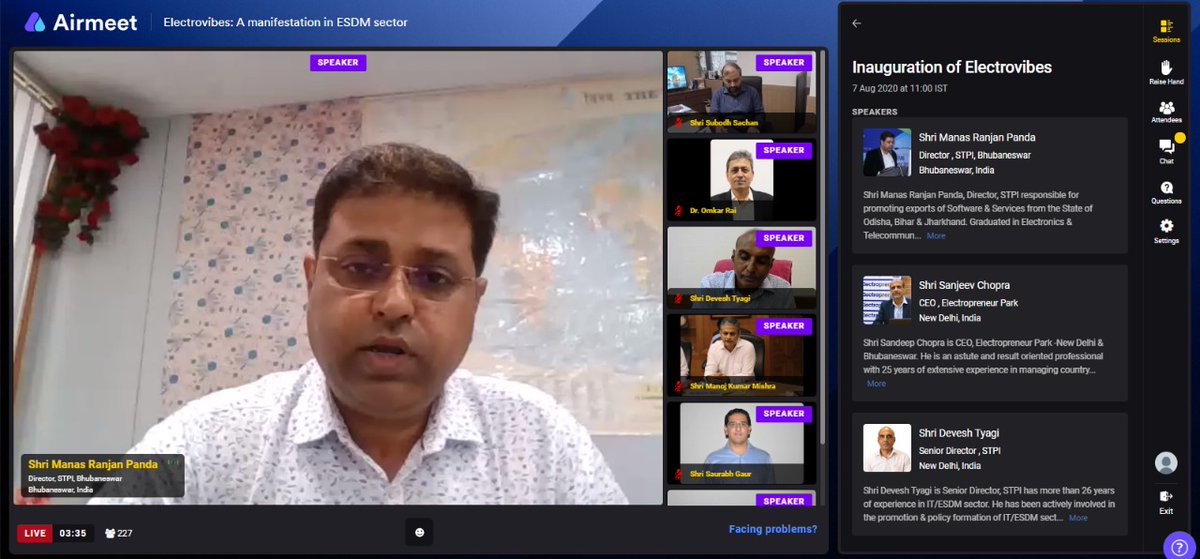
Task: Click the SPEAKERS section label
Action: [x=875, y=111]
